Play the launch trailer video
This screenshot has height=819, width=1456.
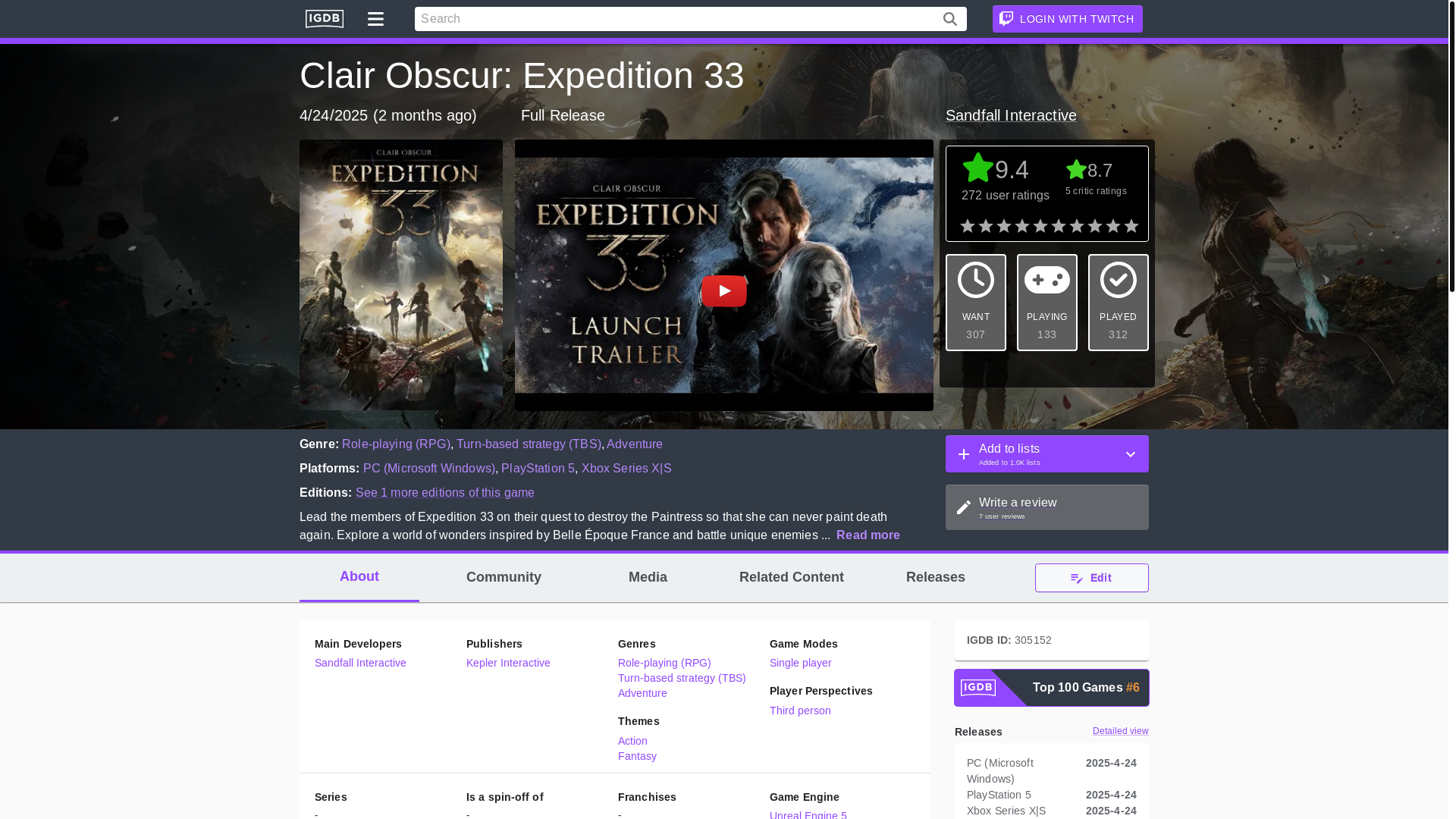coord(723,290)
